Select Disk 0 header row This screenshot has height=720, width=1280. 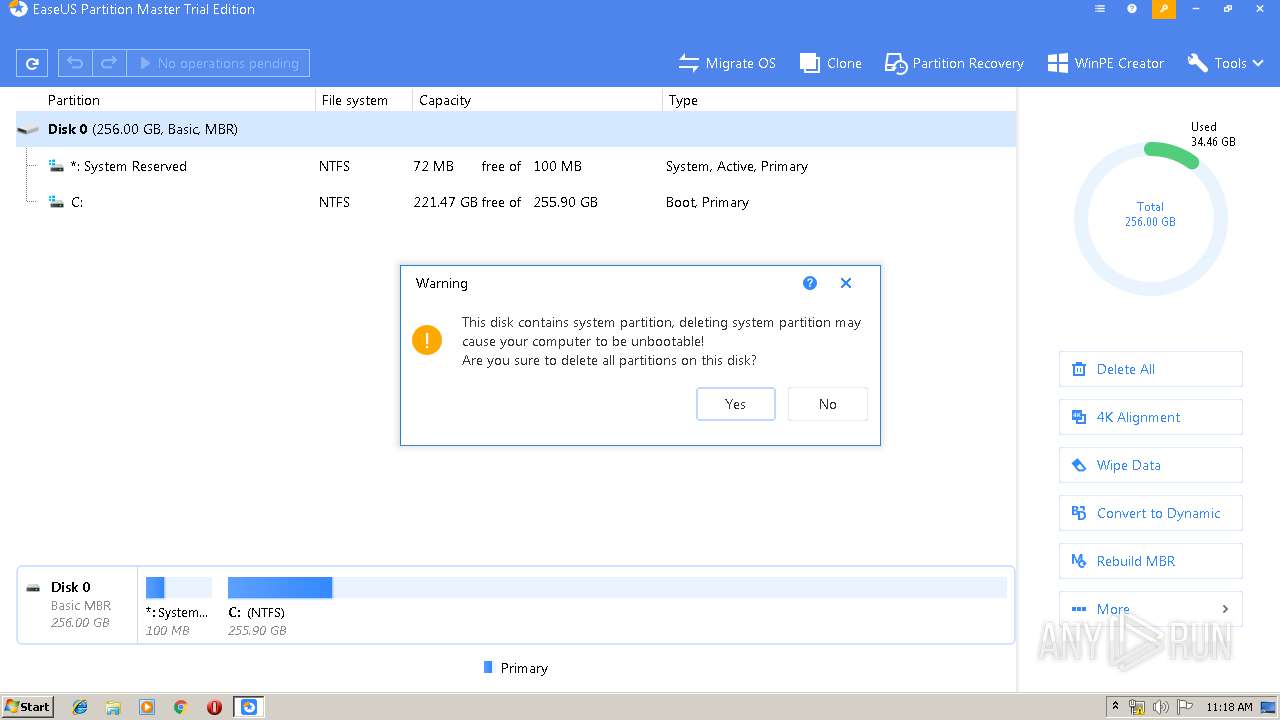pos(516,129)
